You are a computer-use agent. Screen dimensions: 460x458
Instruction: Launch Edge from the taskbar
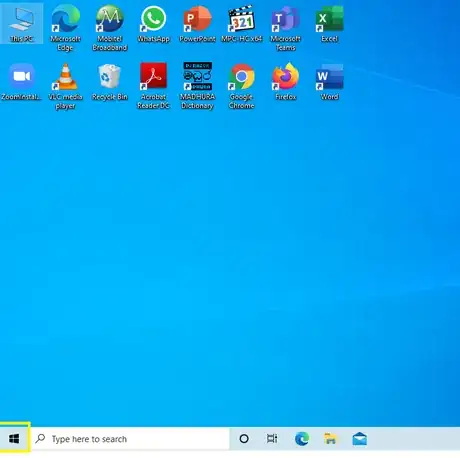point(302,439)
